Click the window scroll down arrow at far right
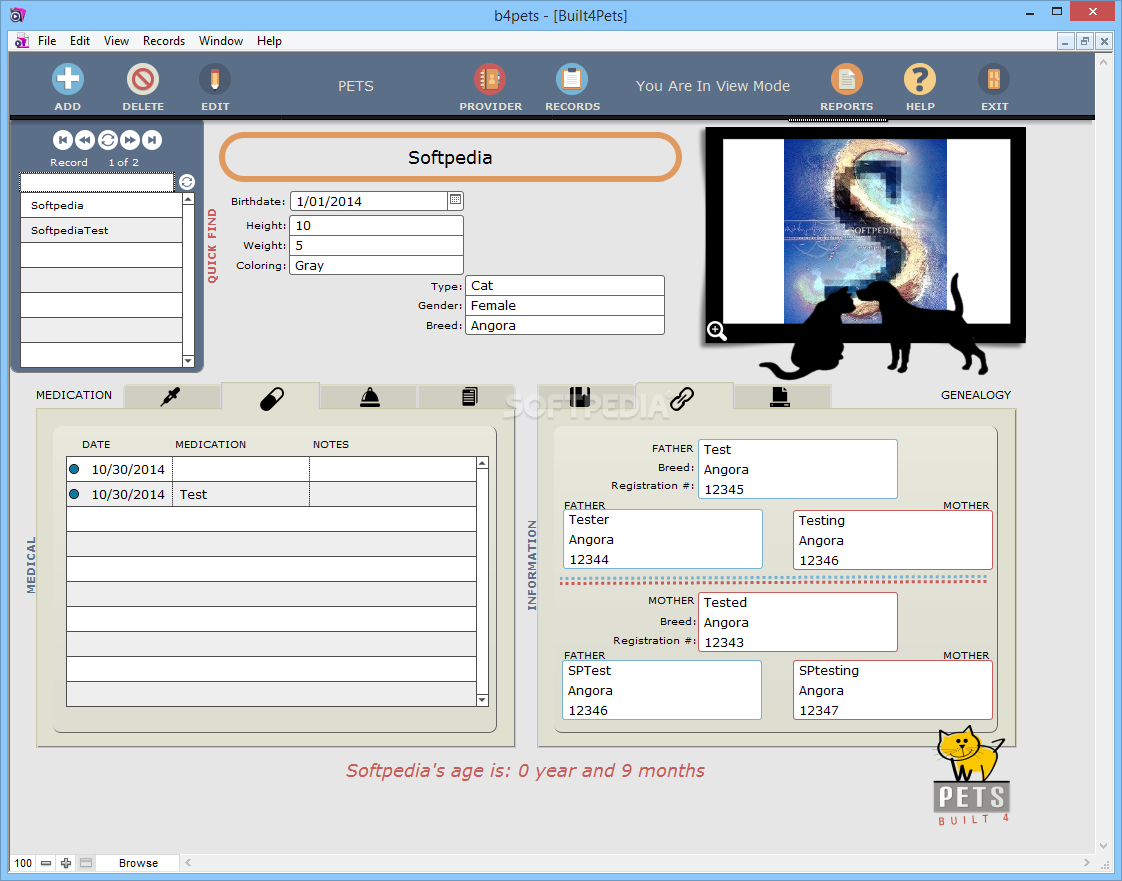Viewport: 1122px width, 881px height. (1103, 847)
